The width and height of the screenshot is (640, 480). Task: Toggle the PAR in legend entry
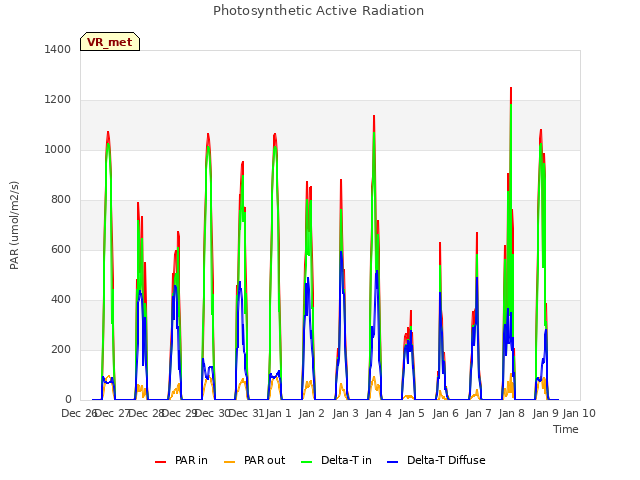[181, 460]
